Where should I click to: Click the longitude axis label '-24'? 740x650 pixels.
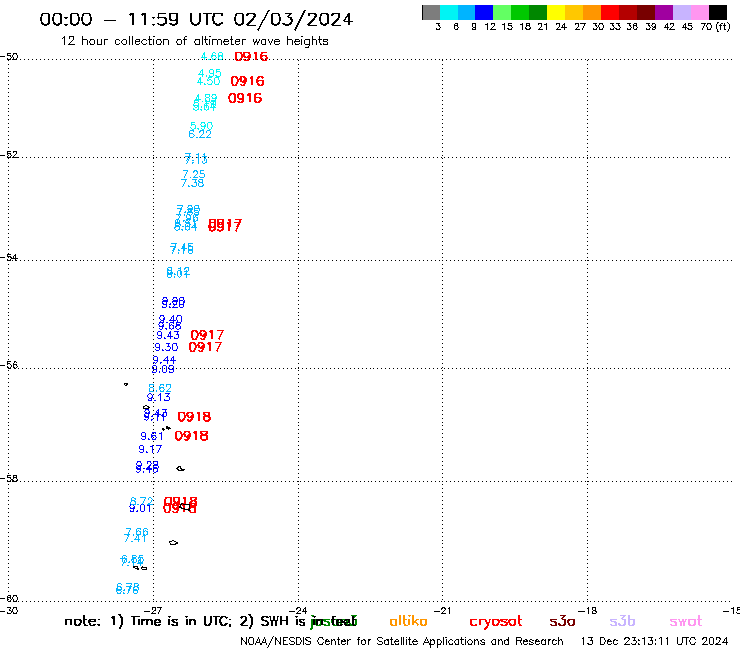coord(298,610)
